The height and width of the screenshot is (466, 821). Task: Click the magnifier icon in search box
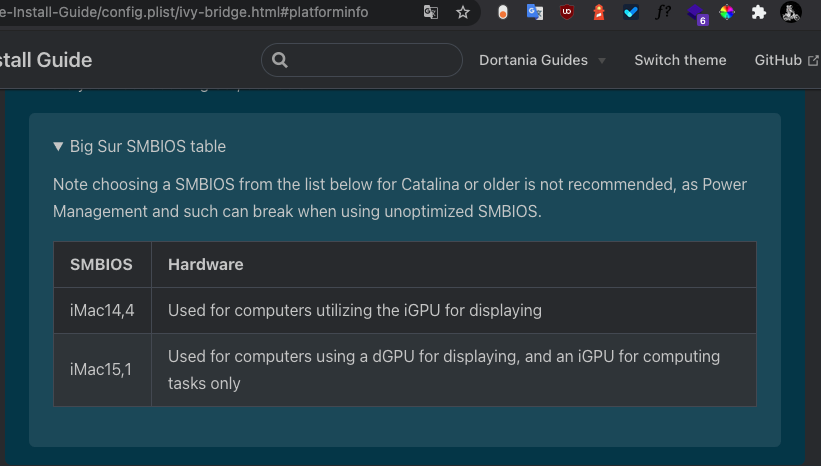pos(280,60)
